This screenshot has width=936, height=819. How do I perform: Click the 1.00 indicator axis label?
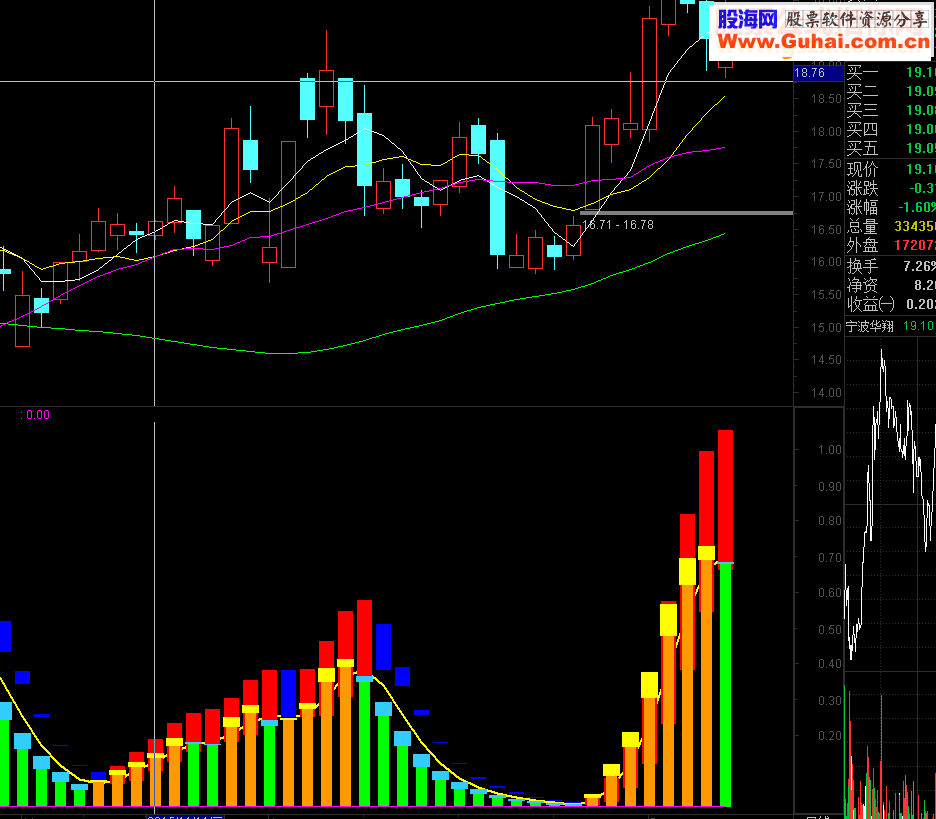click(x=830, y=450)
